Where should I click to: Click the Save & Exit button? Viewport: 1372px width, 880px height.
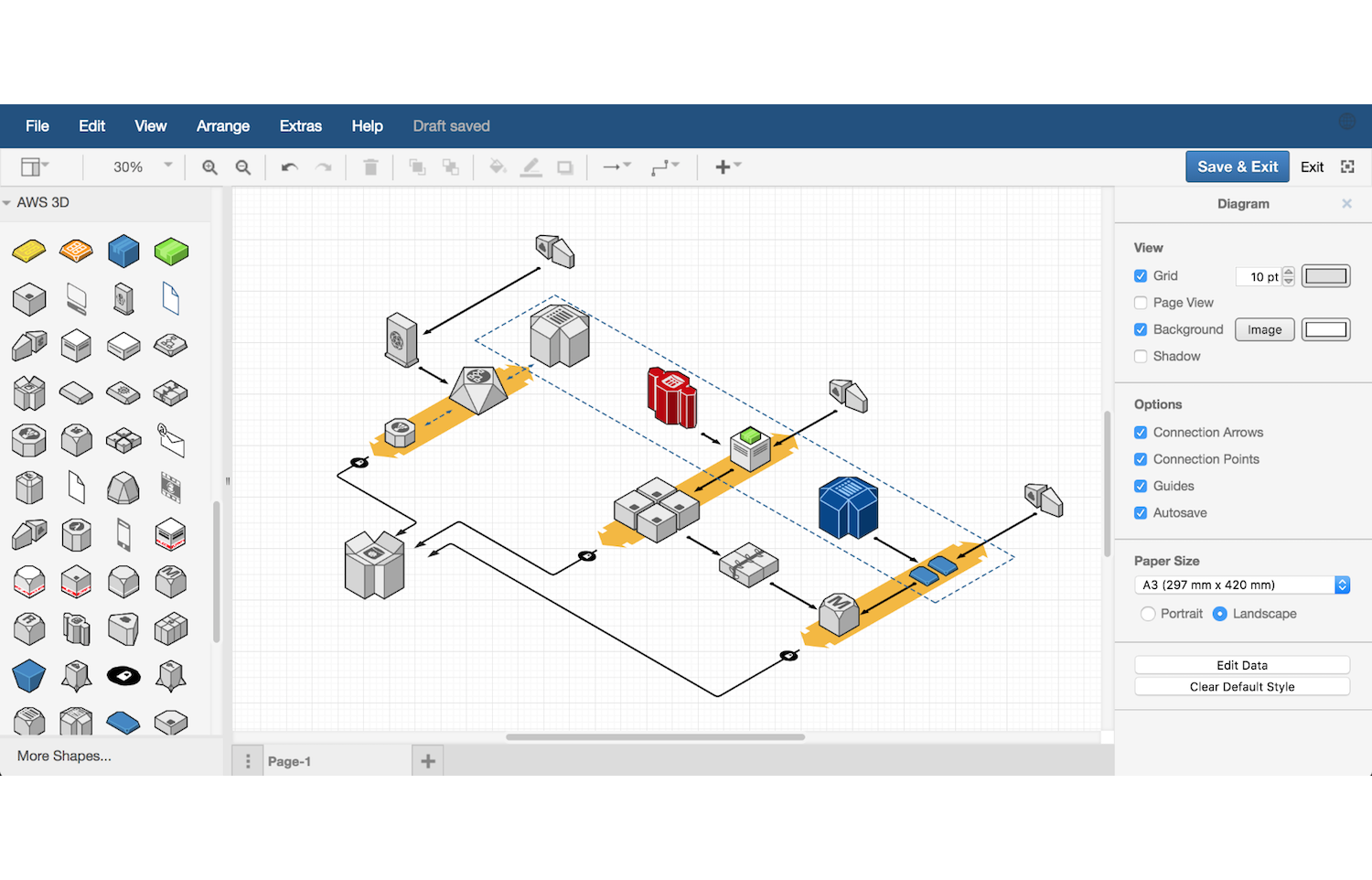tap(1237, 166)
